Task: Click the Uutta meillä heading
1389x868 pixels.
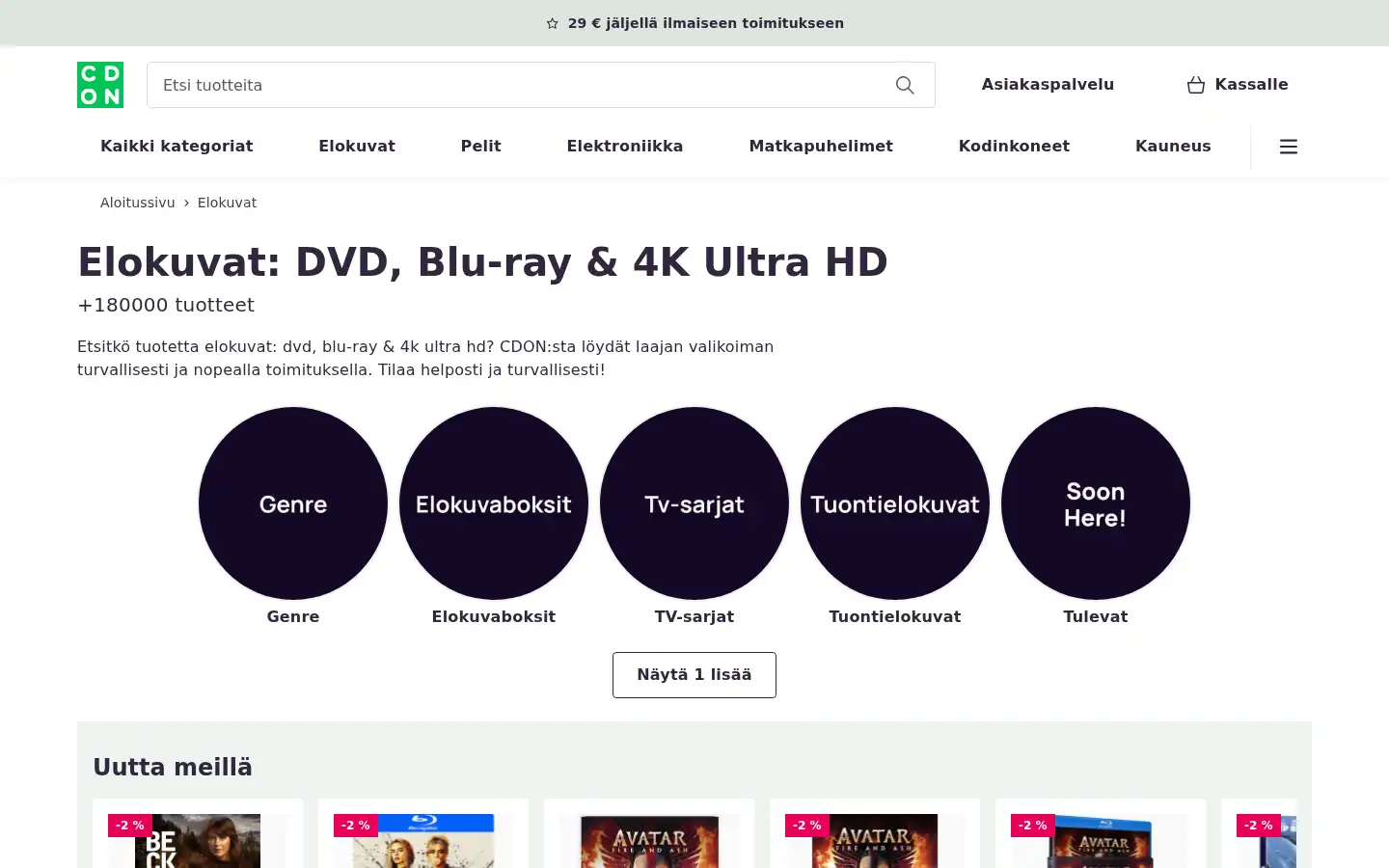Action: point(173,768)
